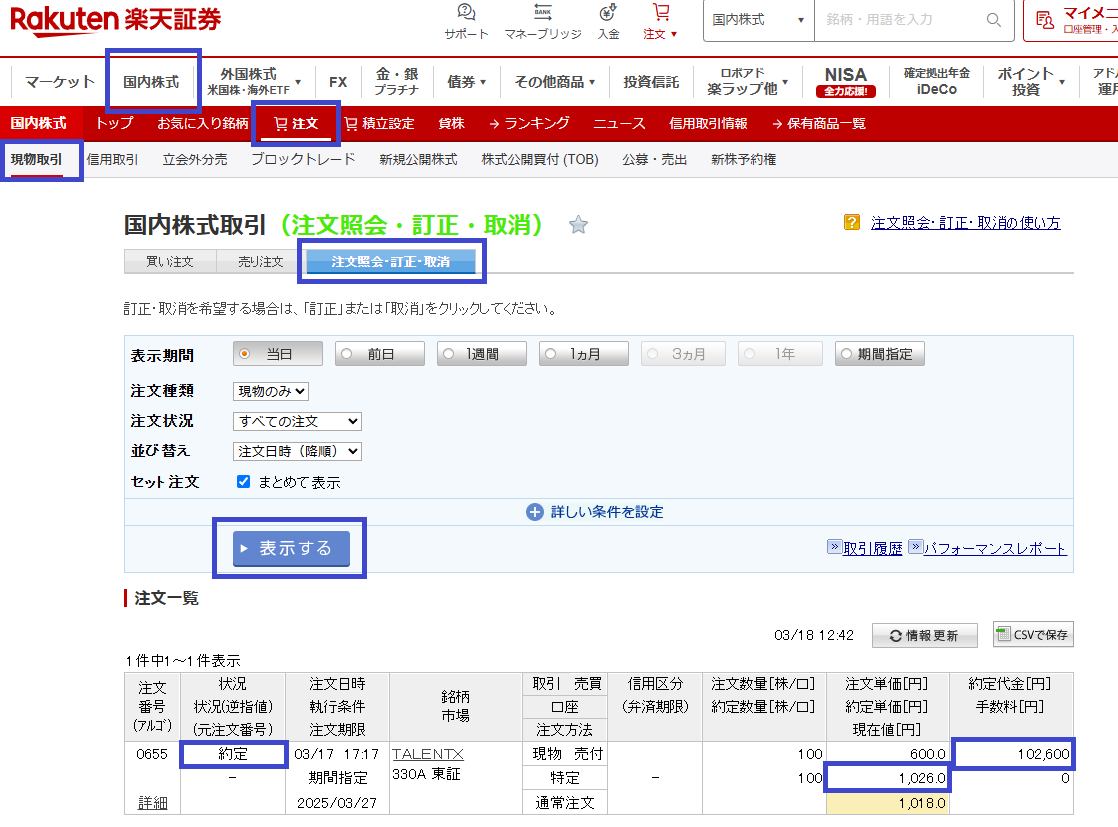Open マネーブリッジ bank transfer icon
Viewport: 1118px width, 827px height.
pos(542,14)
